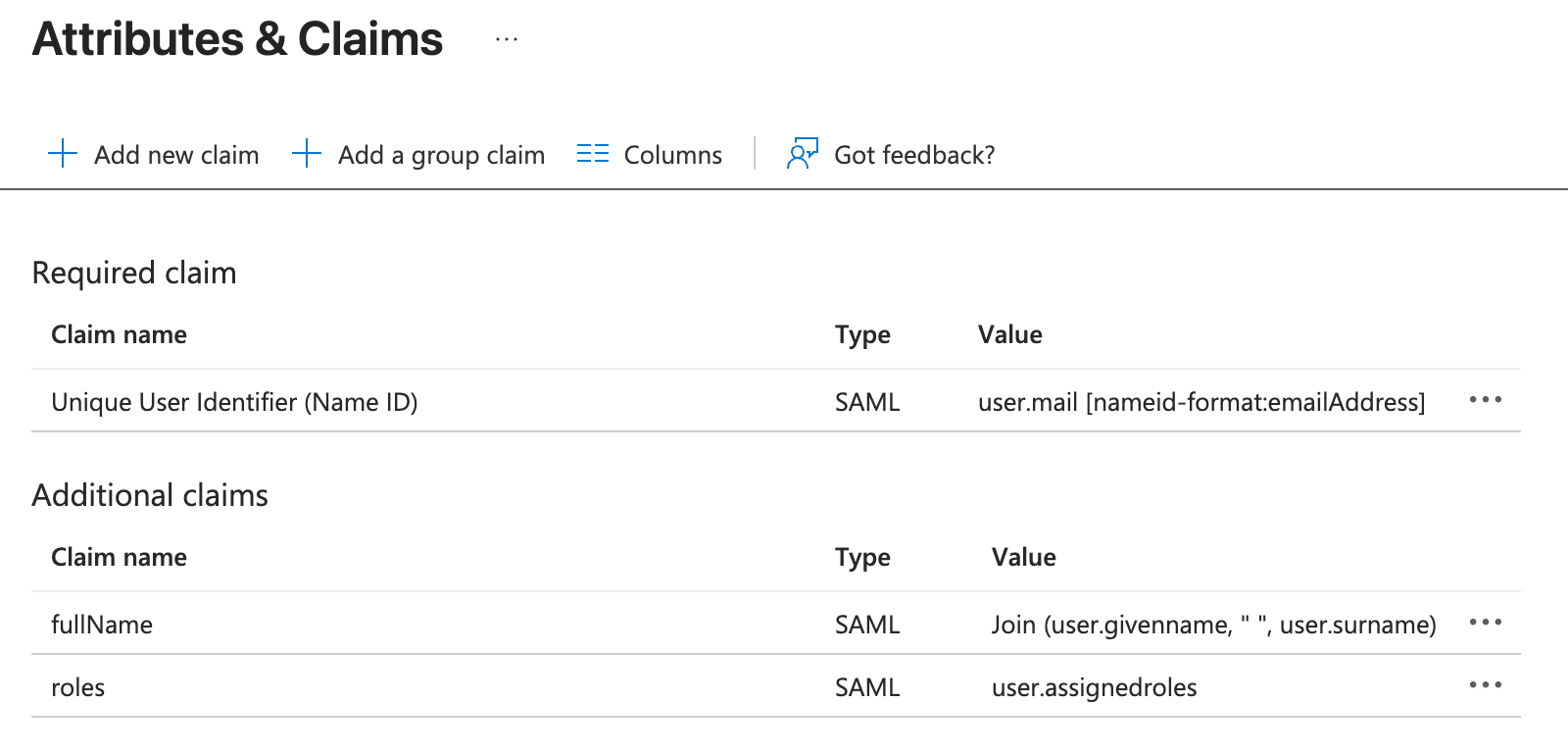
Task: Select the Got feedback? link text
Action: click(x=913, y=155)
